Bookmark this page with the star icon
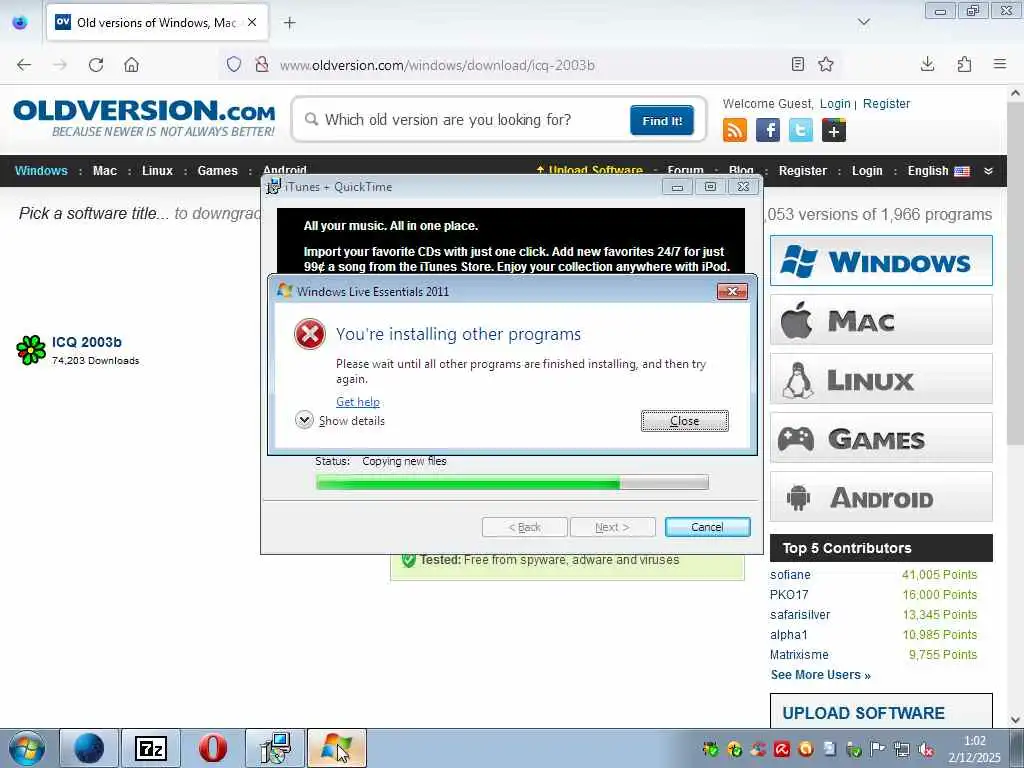 point(826,64)
